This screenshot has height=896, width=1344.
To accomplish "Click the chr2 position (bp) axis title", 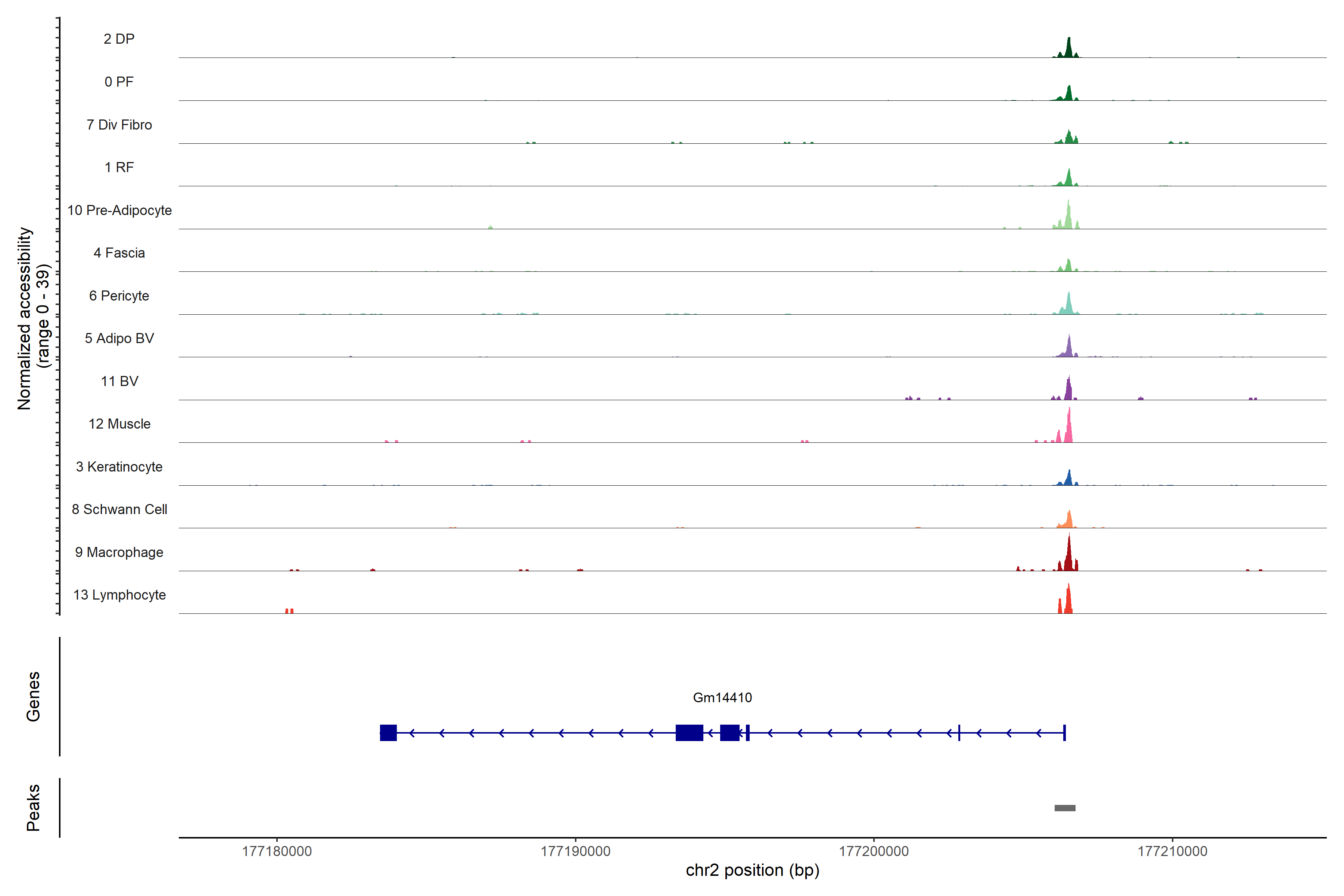I will pos(752,870).
